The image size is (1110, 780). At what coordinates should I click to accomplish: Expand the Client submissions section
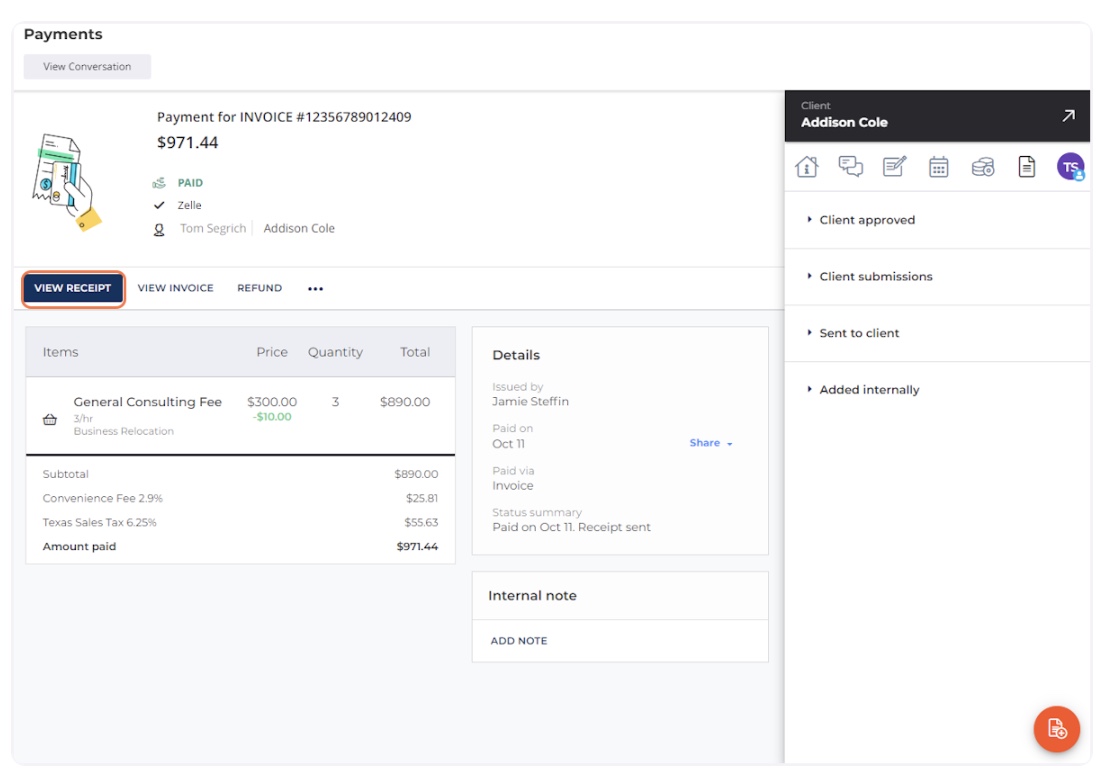tap(876, 277)
